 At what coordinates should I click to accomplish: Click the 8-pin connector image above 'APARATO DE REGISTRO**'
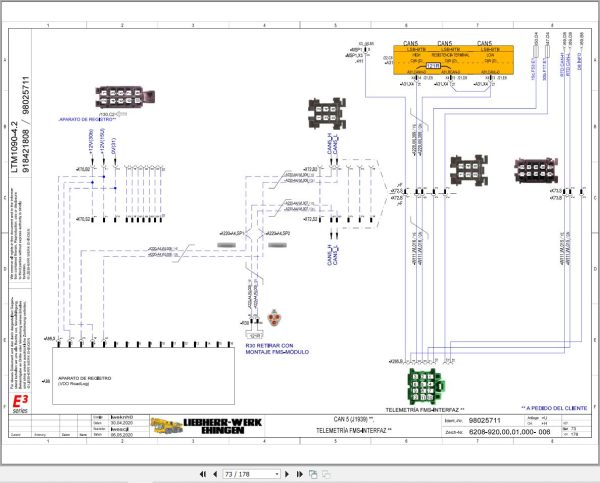[x=124, y=97]
